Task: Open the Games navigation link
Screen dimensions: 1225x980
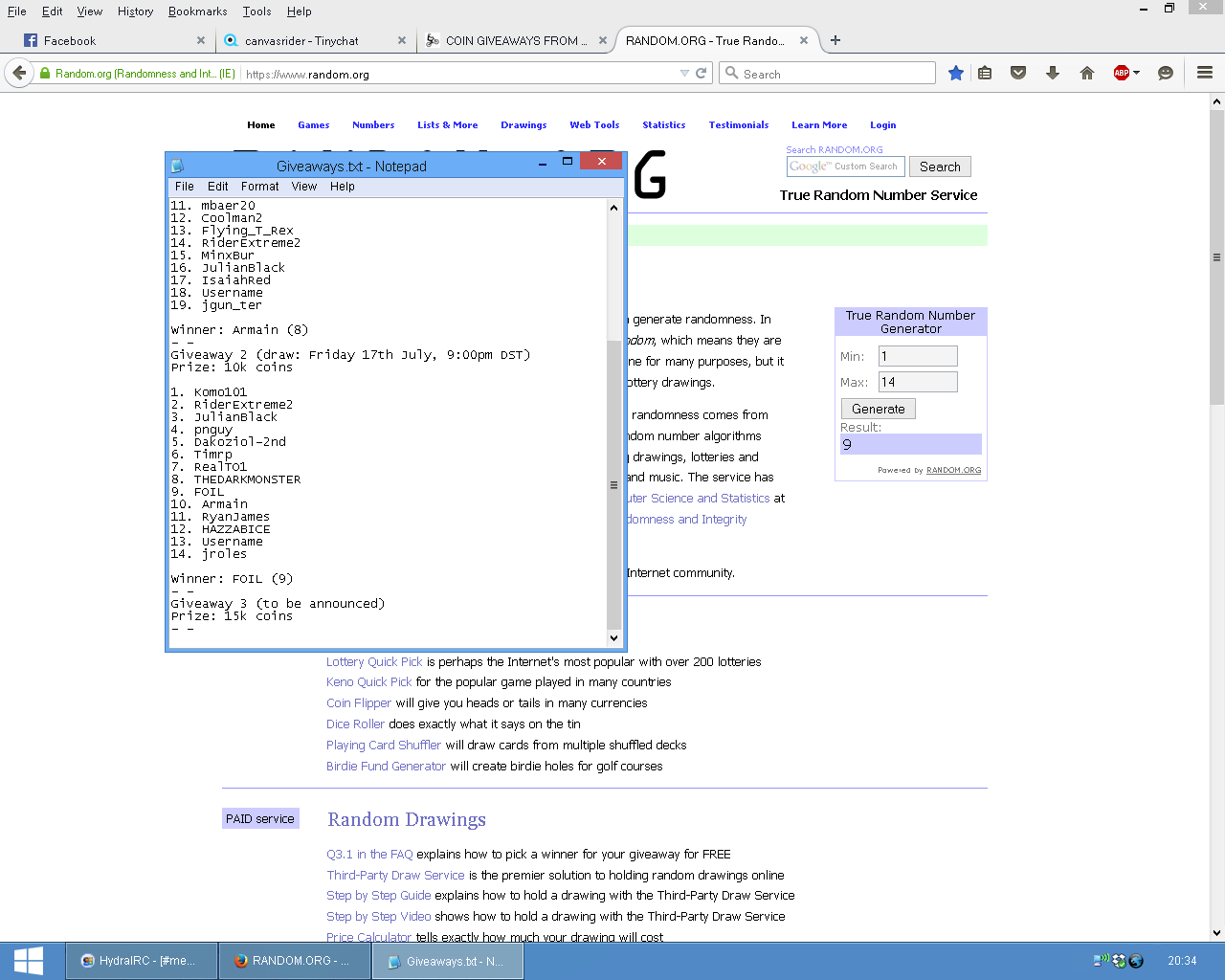Action: 313,125
